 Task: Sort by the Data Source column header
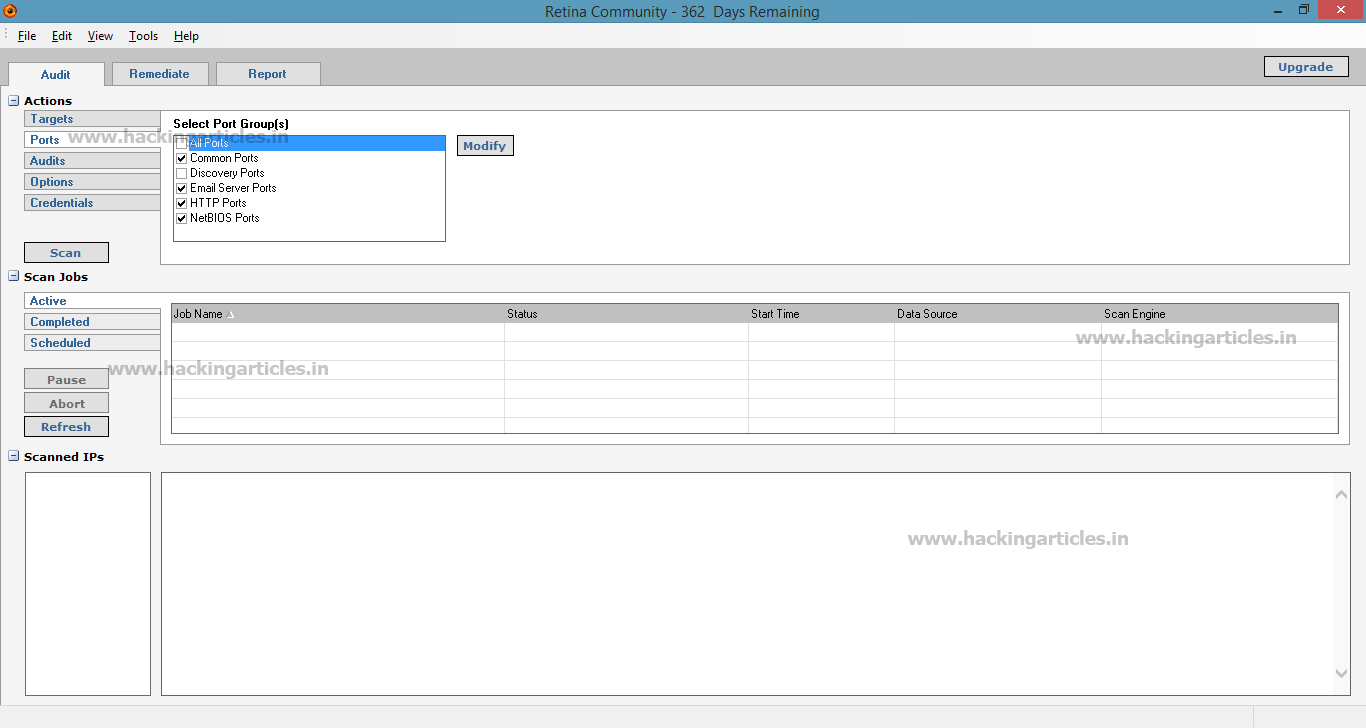tap(998, 314)
